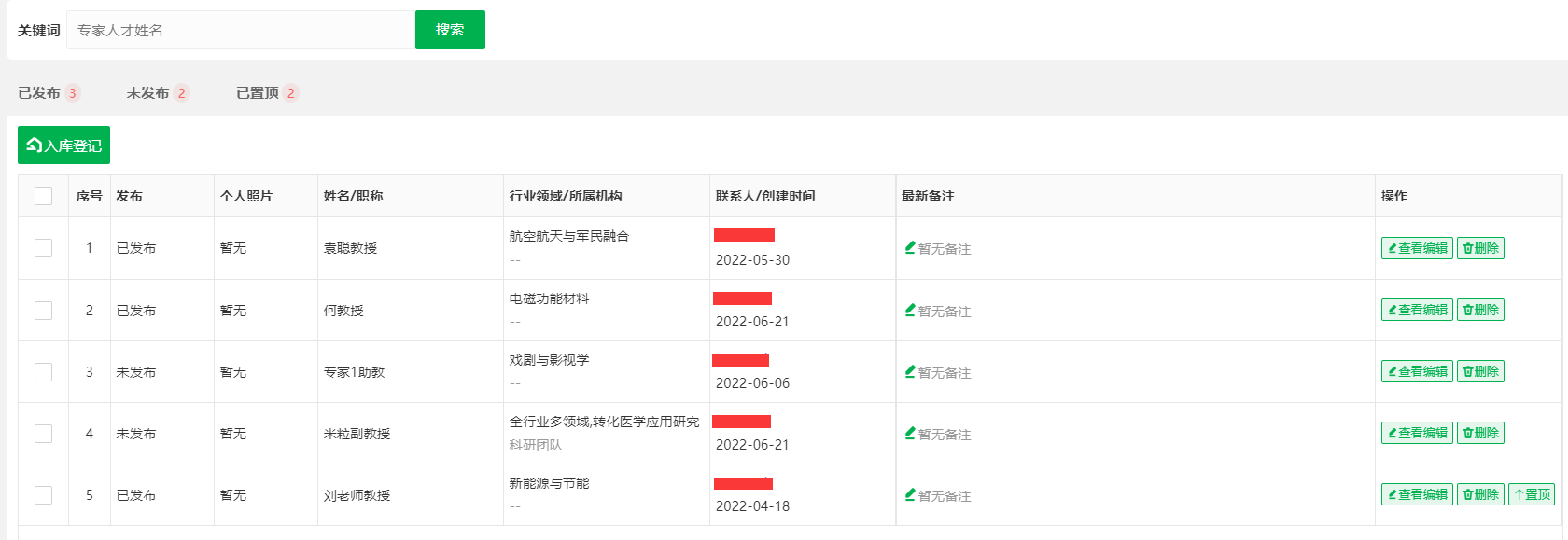Click 查看编辑 for 刘老师教授
This screenshot has height=540, width=1568.
pyautogui.click(x=1417, y=494)
